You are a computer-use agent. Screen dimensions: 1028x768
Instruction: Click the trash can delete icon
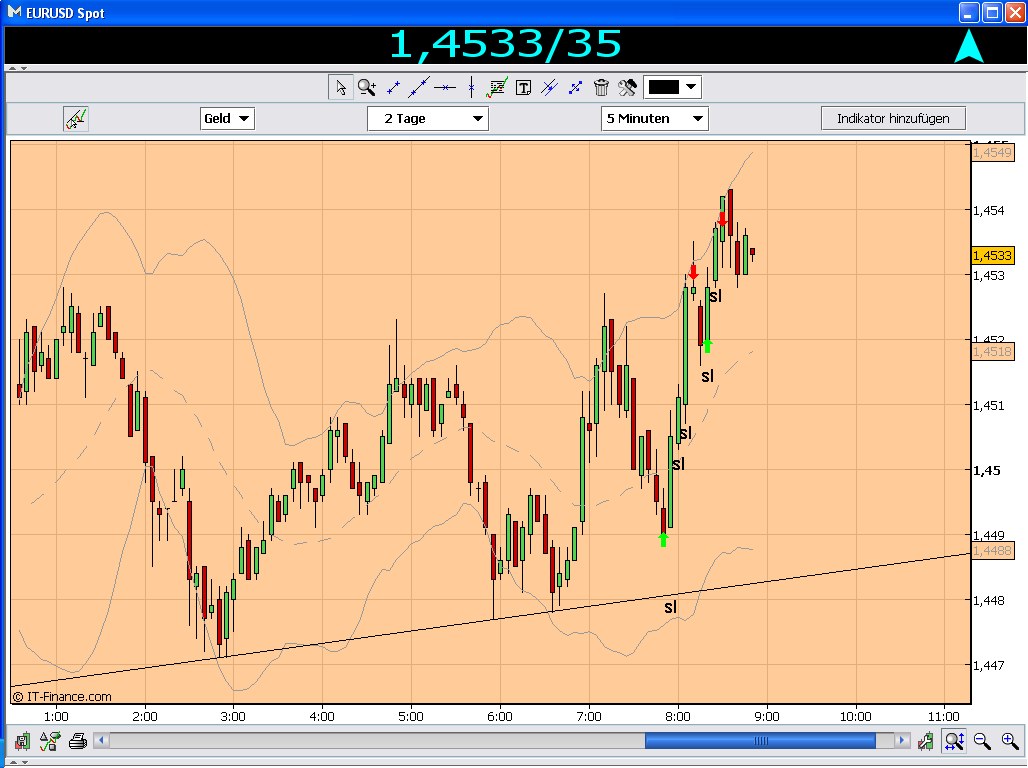(x=601, y=87)
